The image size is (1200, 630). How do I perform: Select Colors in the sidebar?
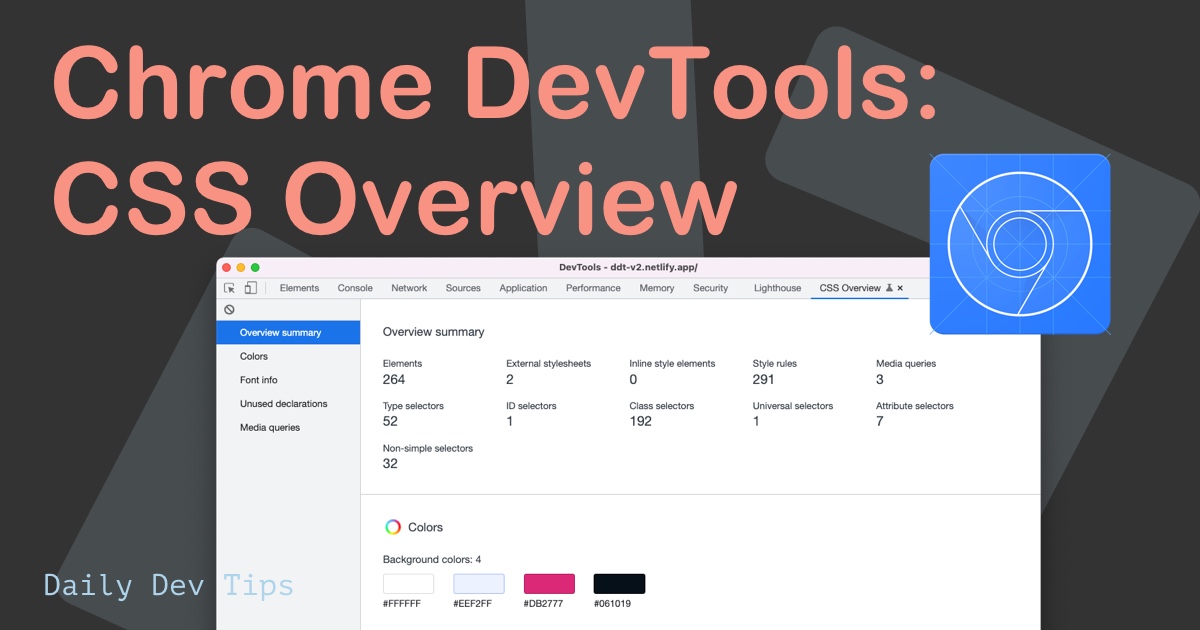253,356
